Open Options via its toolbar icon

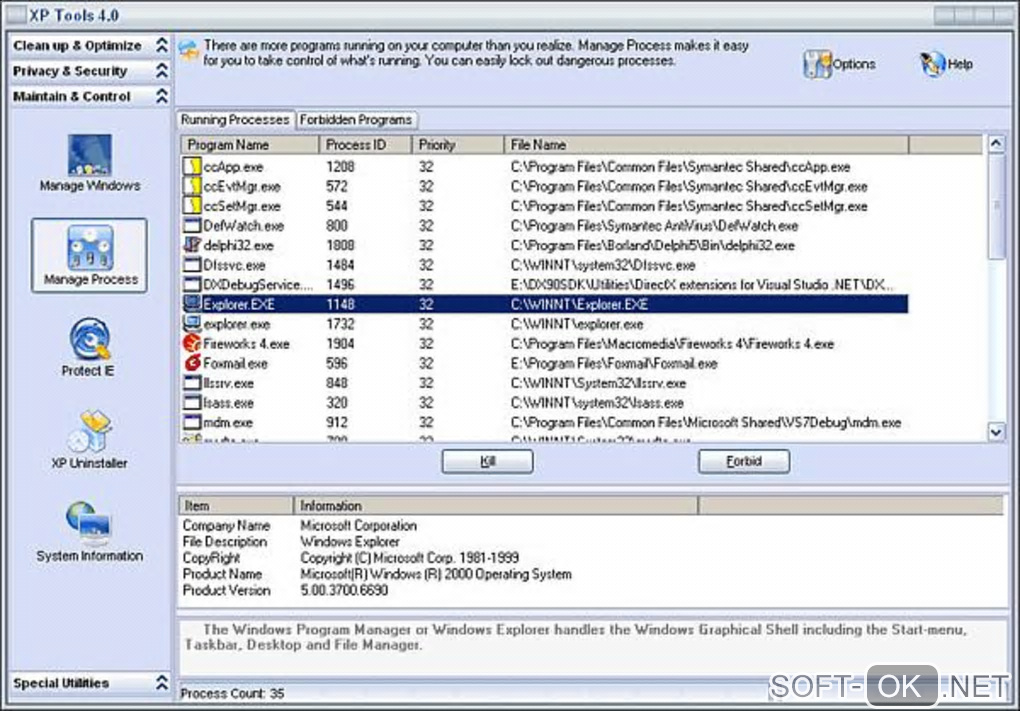(817, 64)
